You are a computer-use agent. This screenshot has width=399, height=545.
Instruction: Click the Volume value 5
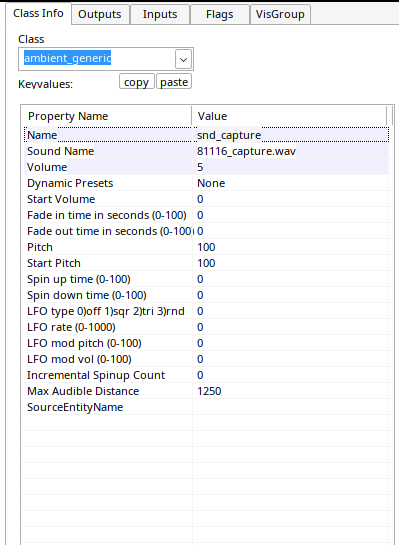coord(291,167)
